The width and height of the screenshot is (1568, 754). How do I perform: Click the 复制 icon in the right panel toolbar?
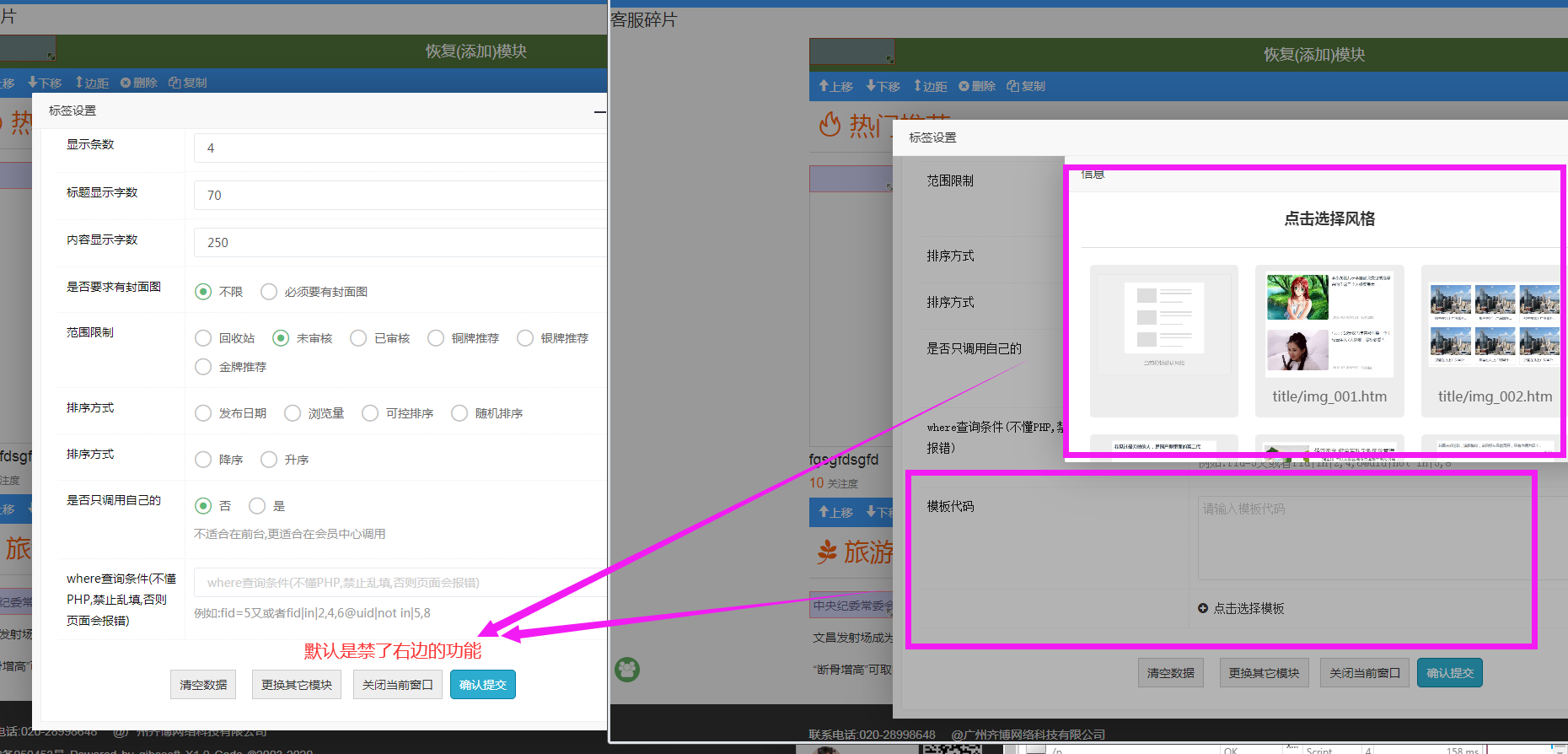[x=1012, y=86]
